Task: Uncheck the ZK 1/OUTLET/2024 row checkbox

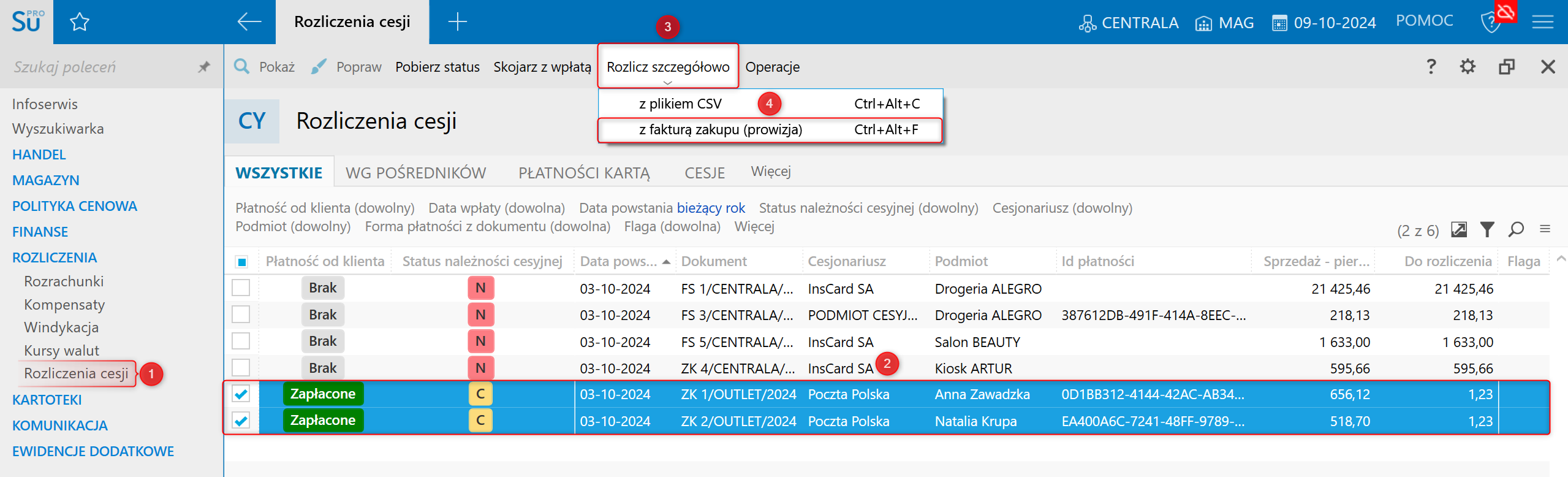Action: [241, 394]
